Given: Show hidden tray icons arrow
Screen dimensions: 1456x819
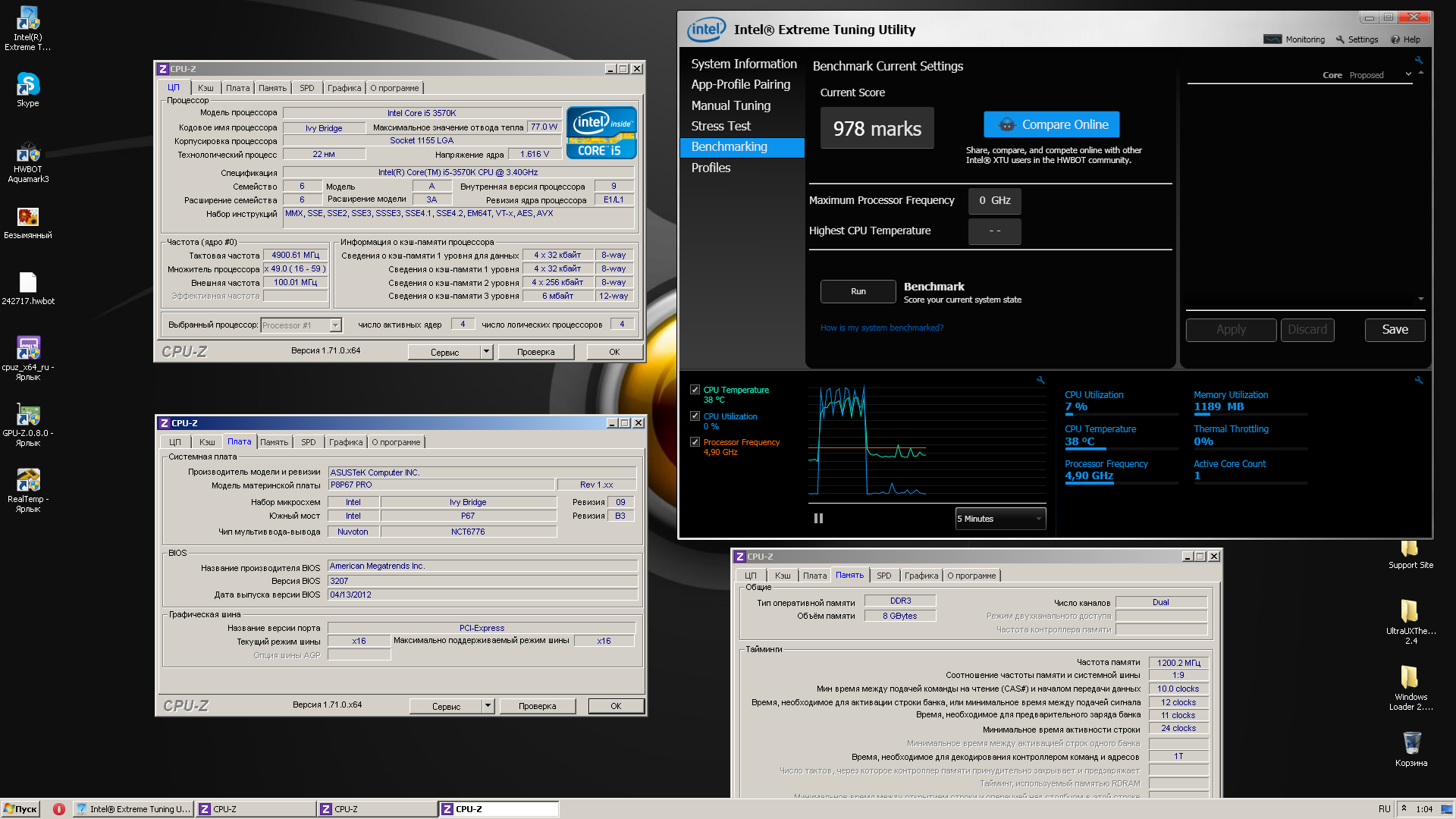Looking at the screenshot, I should (1404, 808).
